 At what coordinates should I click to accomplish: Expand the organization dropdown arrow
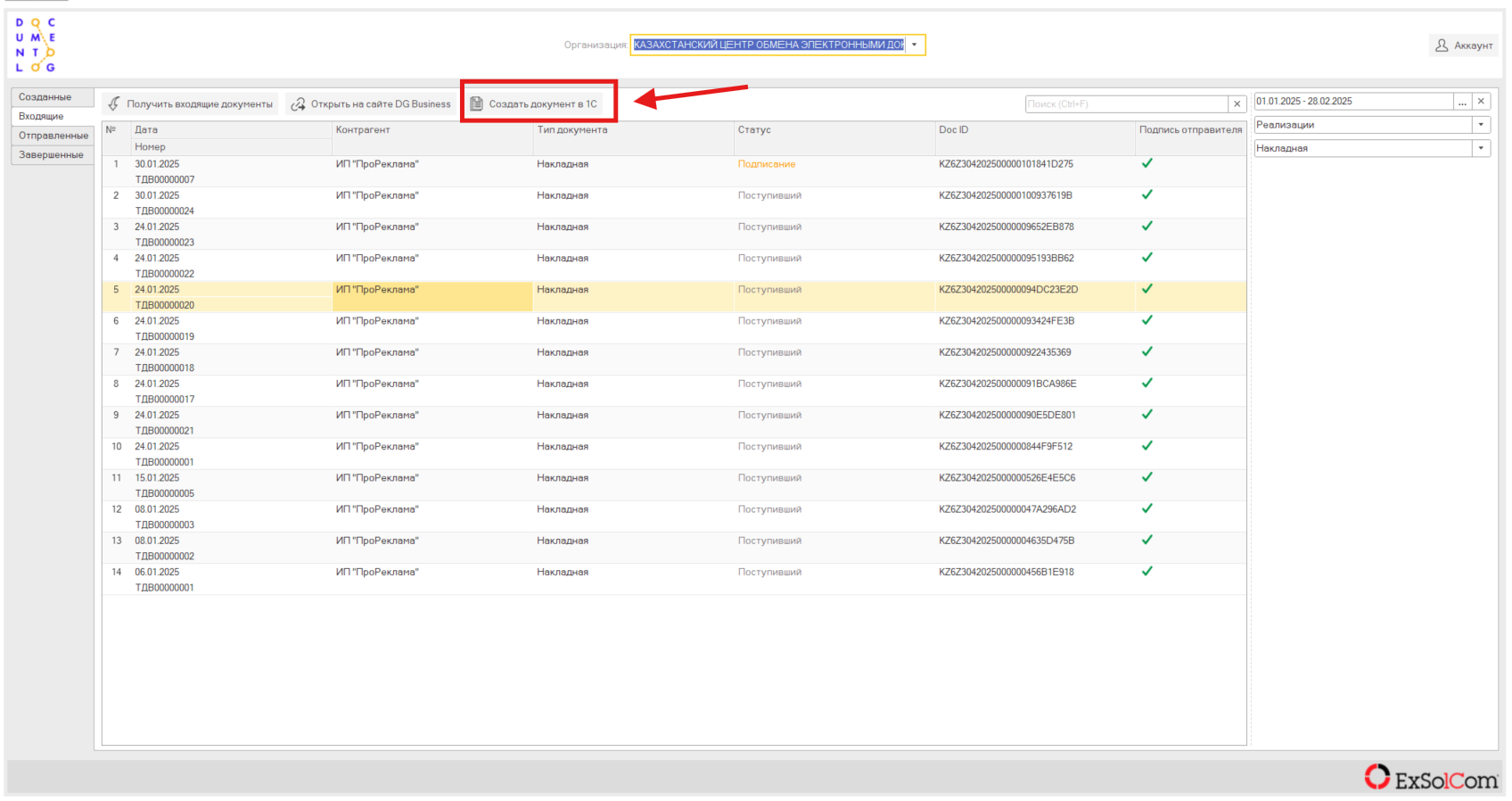coord(915,45)
